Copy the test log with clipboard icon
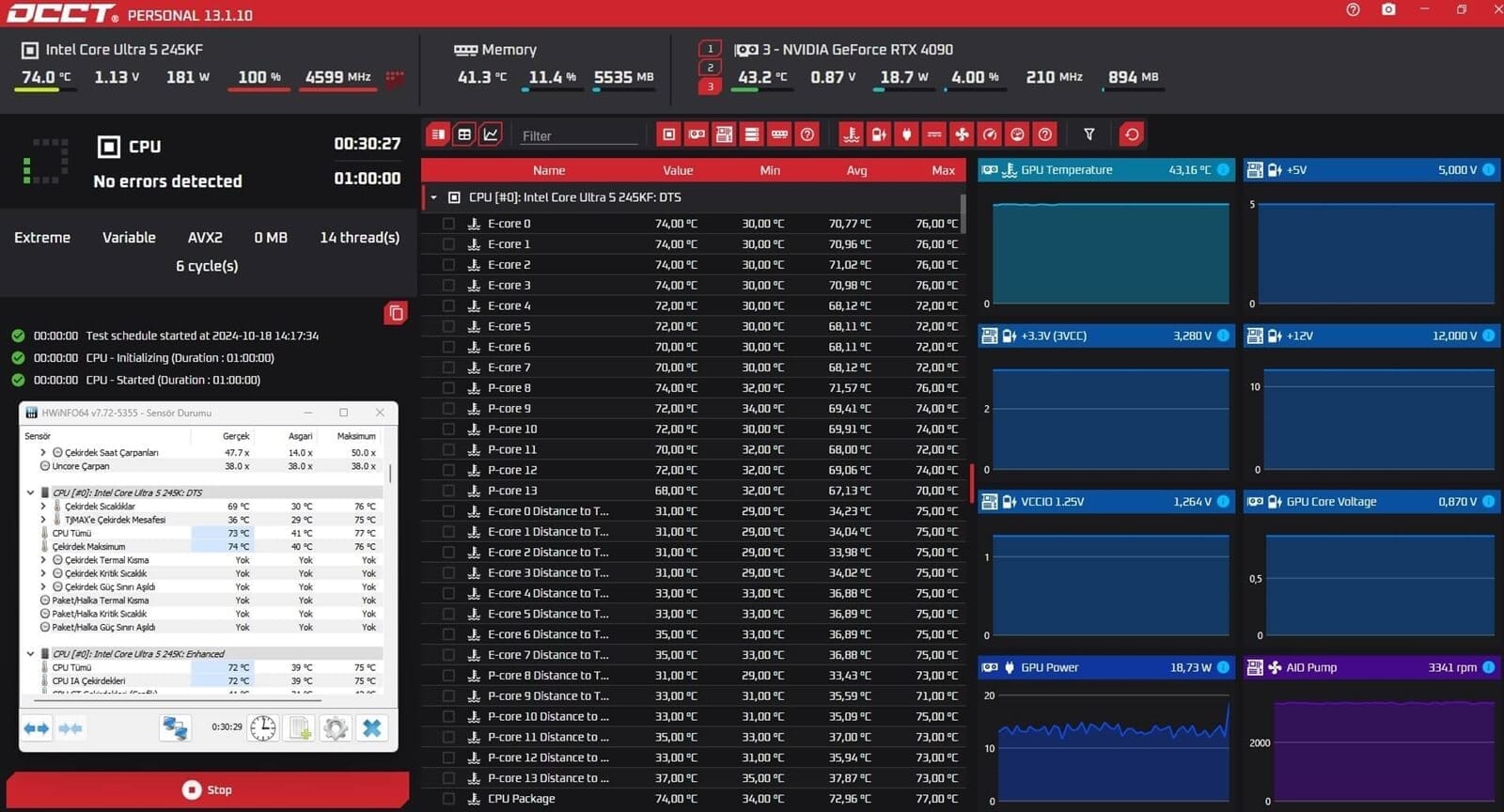This screenshot has height=812, width=1504. (x=396, y=313)
